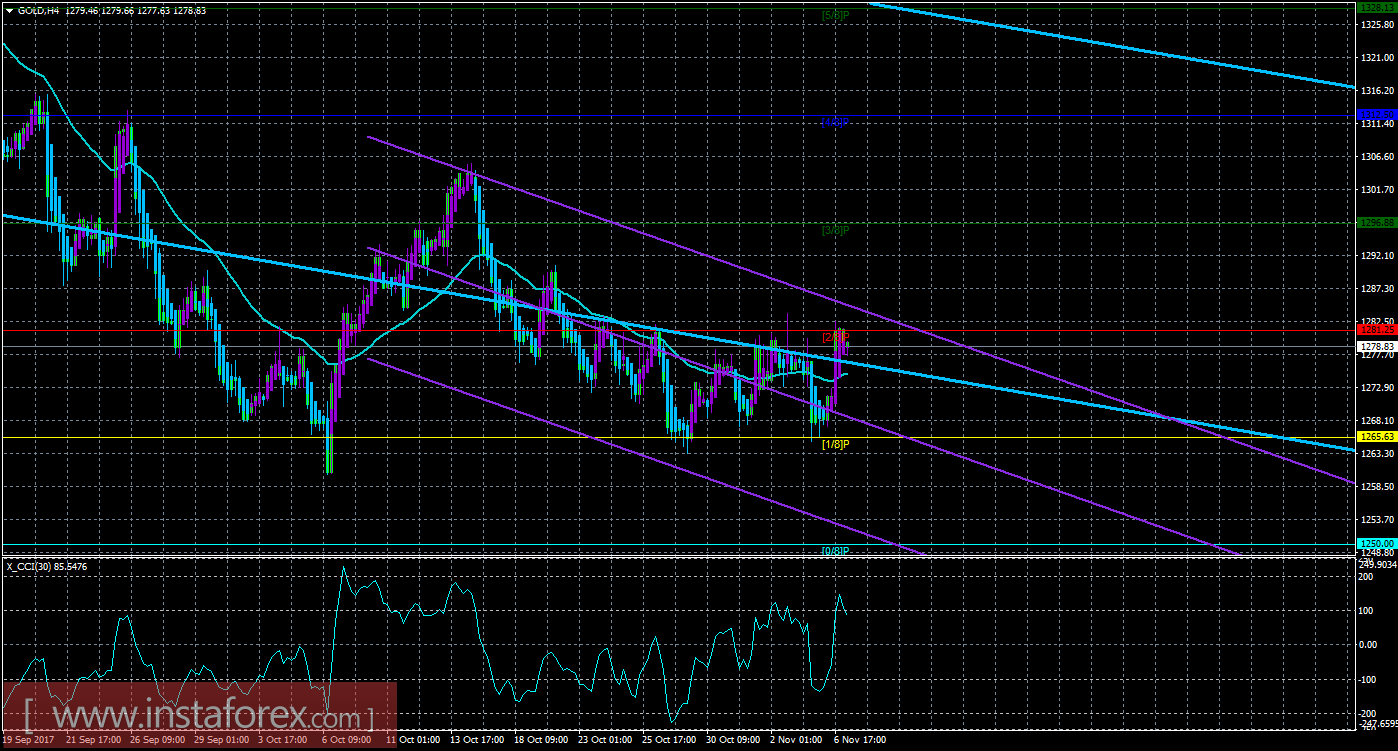The image size is (1398, 751).
Task: Click the 1253.70 price axis label
Action: [x=1377, y=520]
